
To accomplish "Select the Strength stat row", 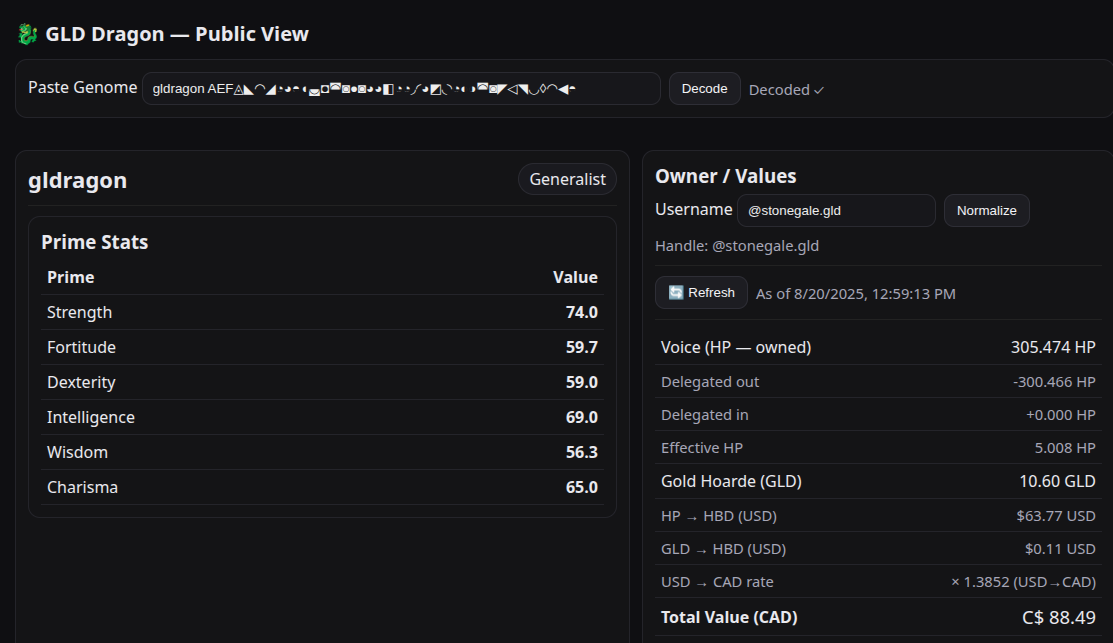I will point(322,312).
